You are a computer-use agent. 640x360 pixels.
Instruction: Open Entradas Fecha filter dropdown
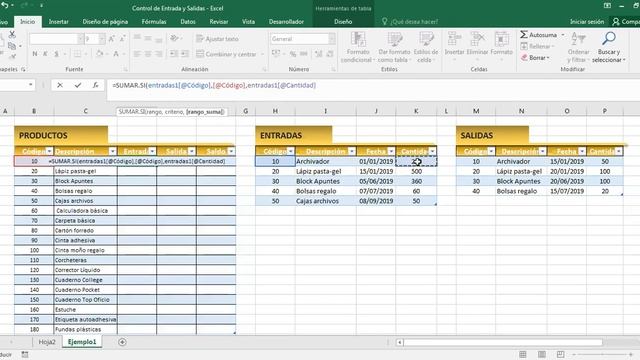coord(391,151)
